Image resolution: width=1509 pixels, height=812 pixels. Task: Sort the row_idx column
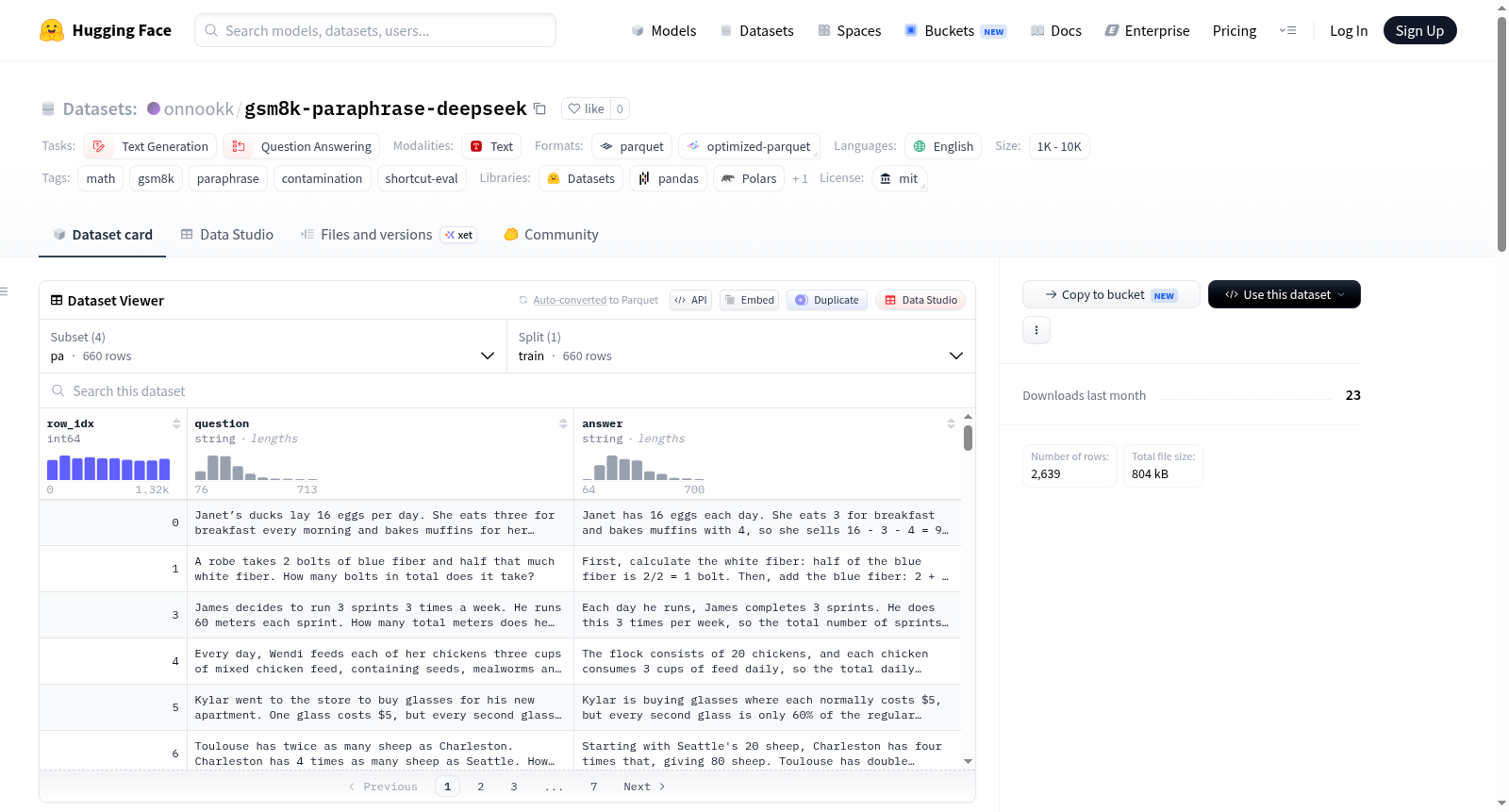point(176,423)
